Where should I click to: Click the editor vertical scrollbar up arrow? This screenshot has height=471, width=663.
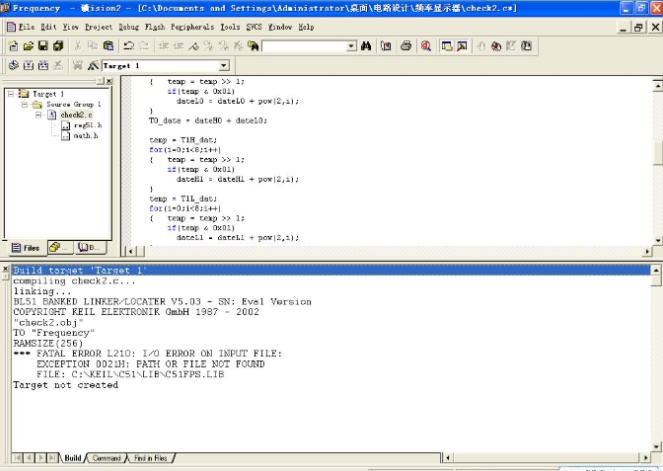[658, 85]
